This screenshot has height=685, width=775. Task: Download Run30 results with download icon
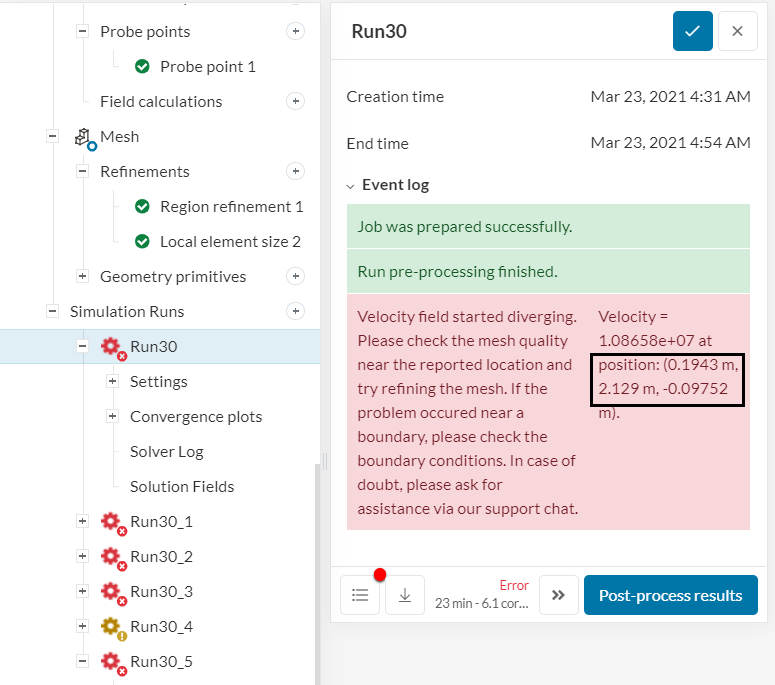405,595
